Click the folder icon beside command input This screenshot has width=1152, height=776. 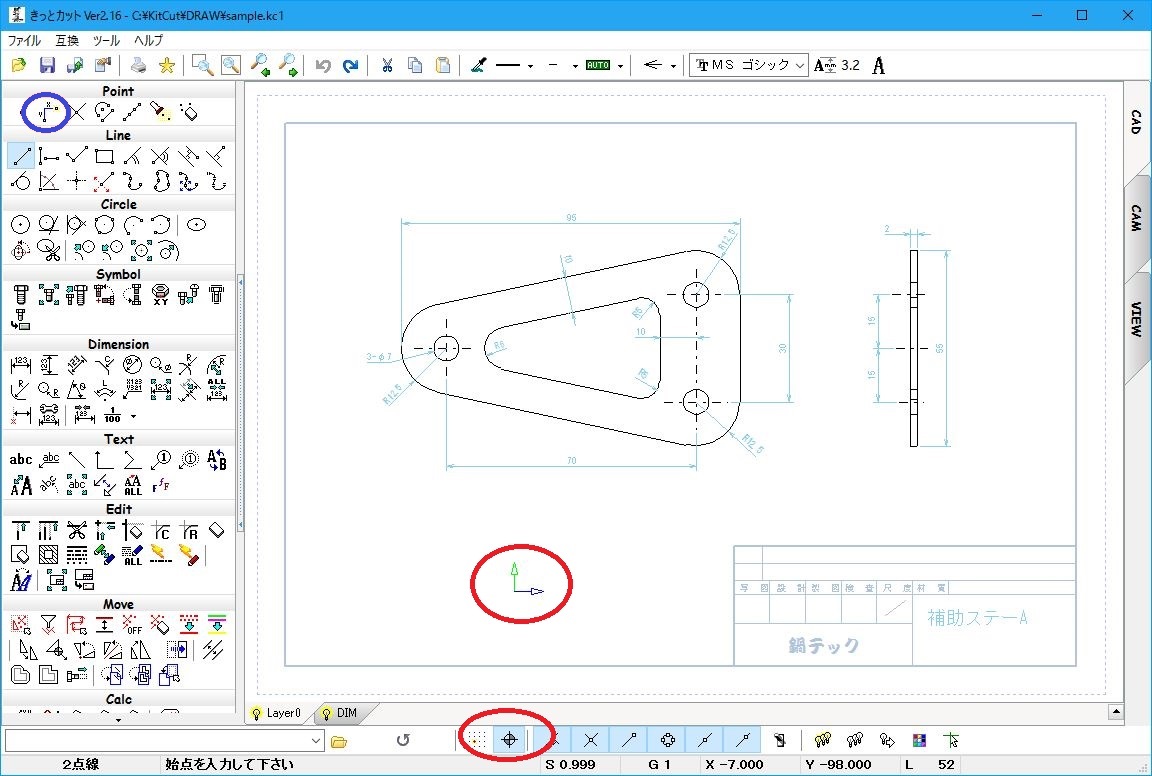[x=339, y=741]
